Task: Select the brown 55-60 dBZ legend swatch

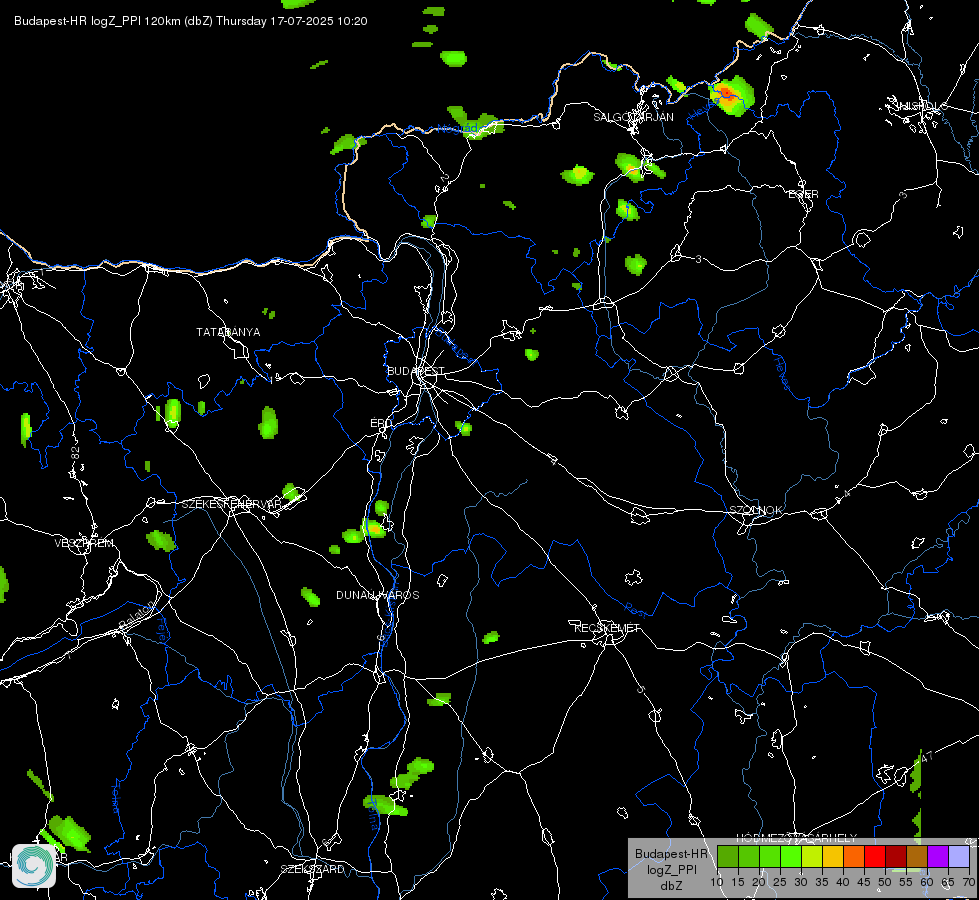Action: tap(917, 856)
